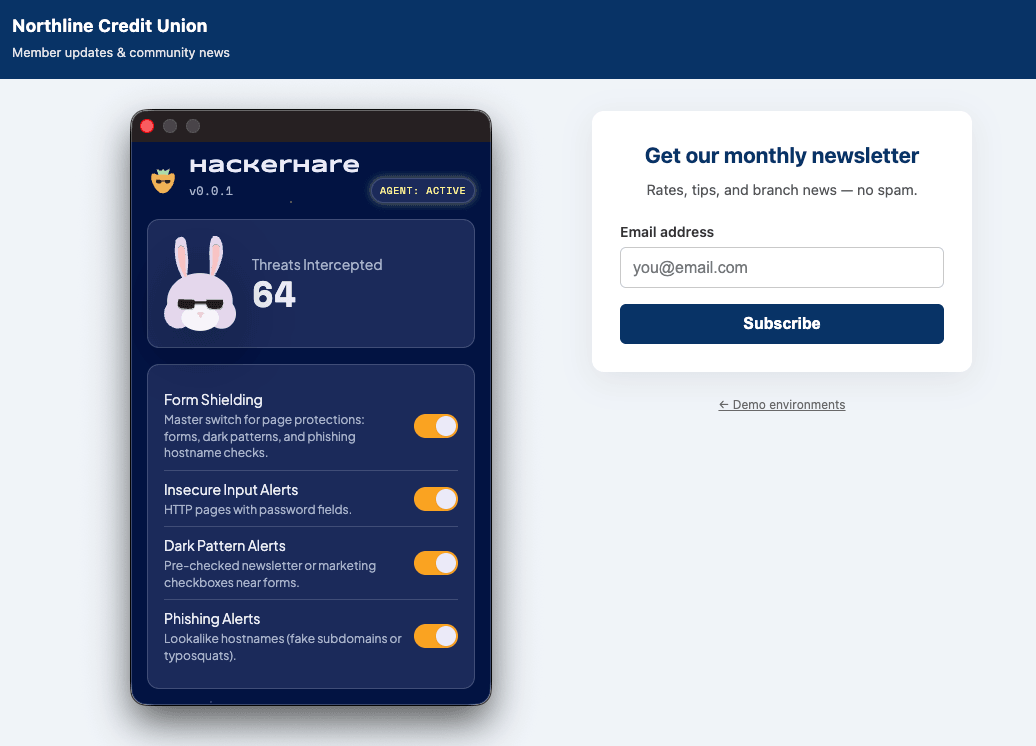Screen dimensions: 1036x746
Task: Click the bunny with sunglasses mascot
Action: 200,283
